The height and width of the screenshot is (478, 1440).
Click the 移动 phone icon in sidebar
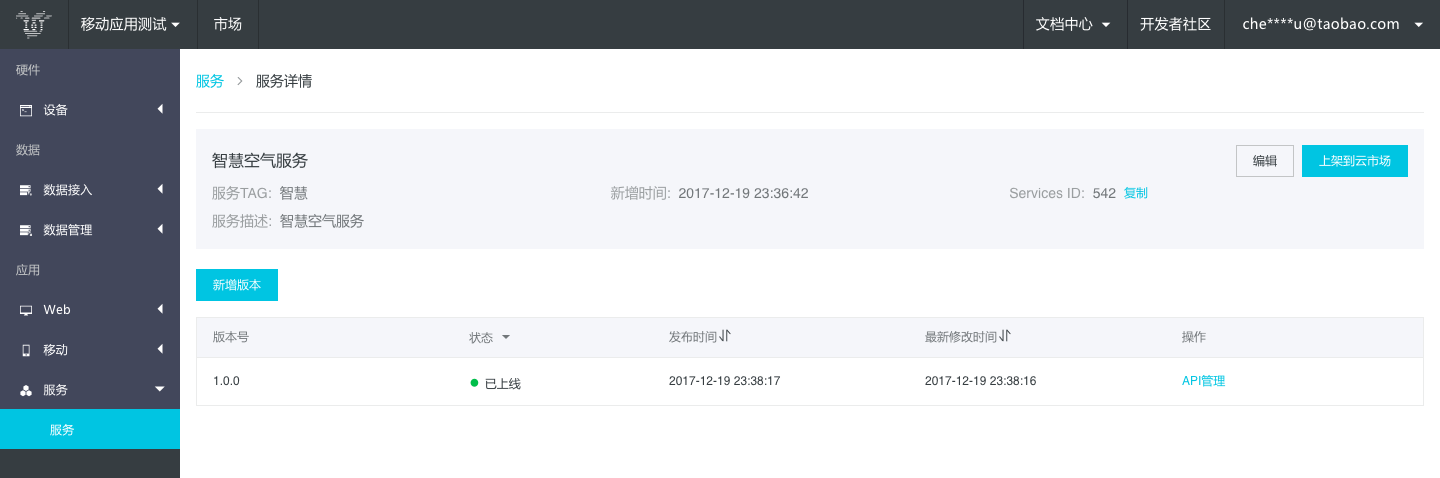[26, 350]
